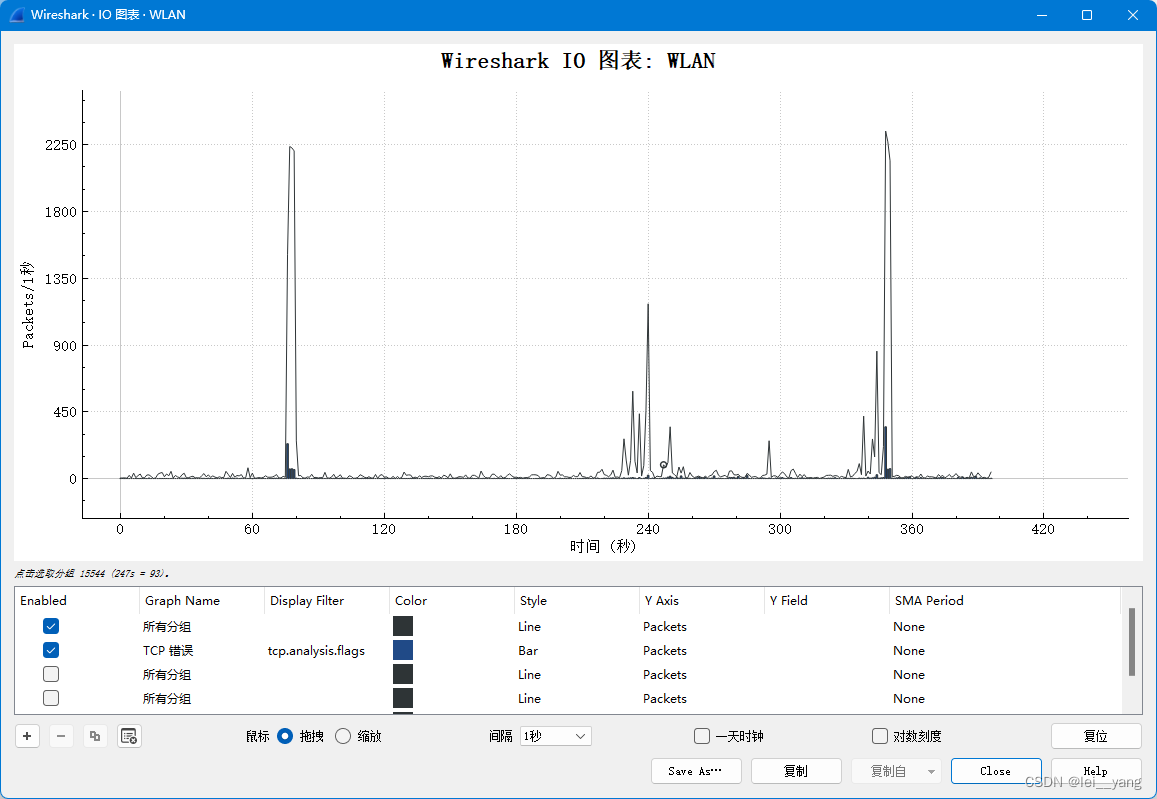Click the circular packet marker on the graph
Viewport: 1157px width, 799px height.
663,465
